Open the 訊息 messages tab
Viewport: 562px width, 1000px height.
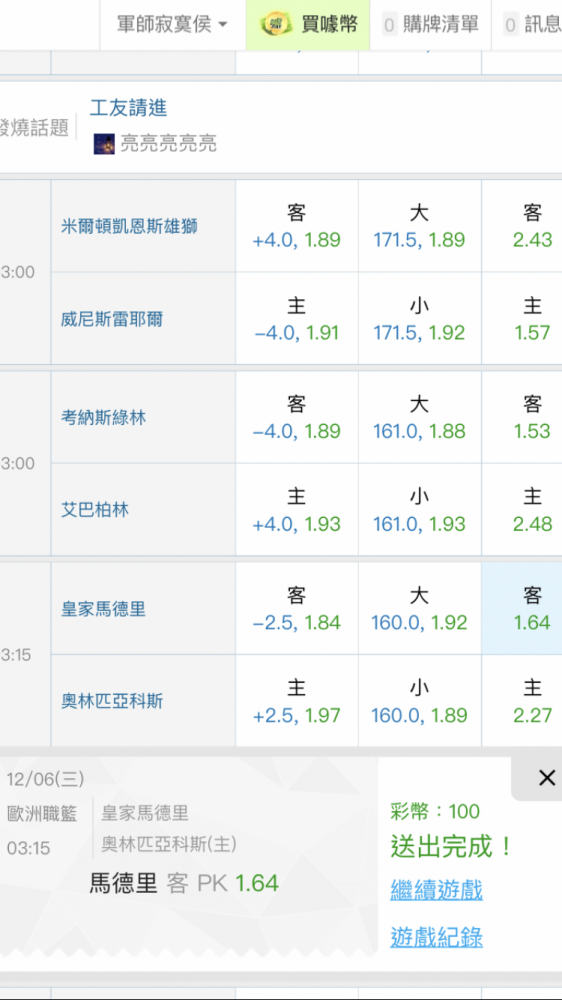click(x=529, y=25)
